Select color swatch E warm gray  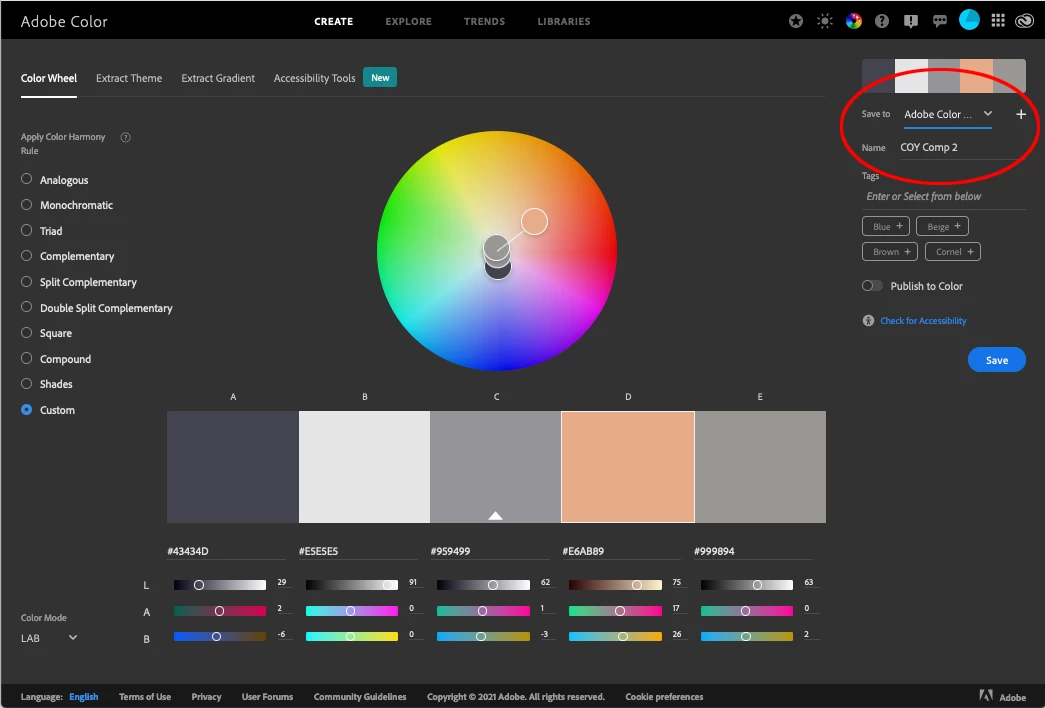tap(760, 467)
